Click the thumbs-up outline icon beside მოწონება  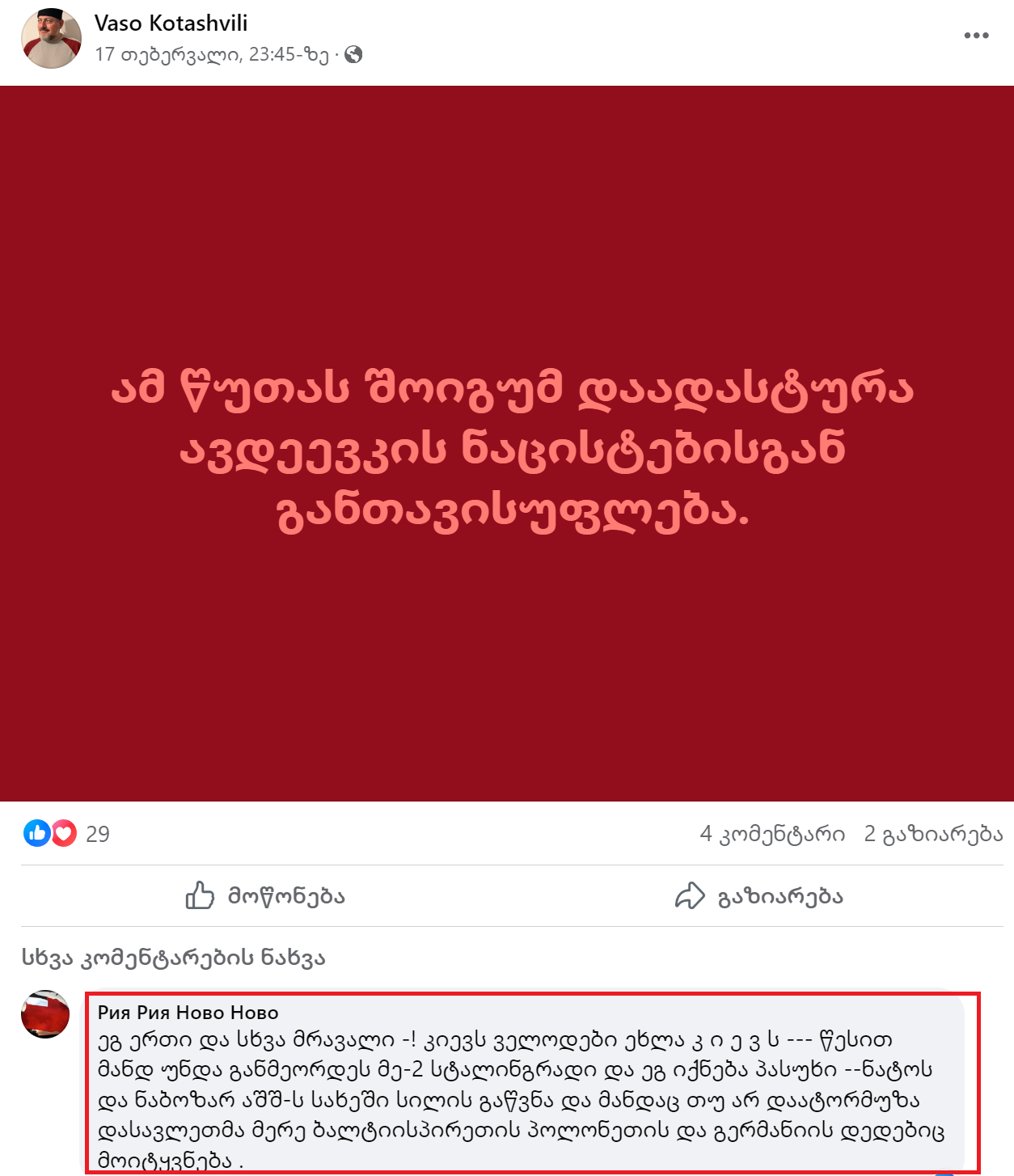click(200, 895)
